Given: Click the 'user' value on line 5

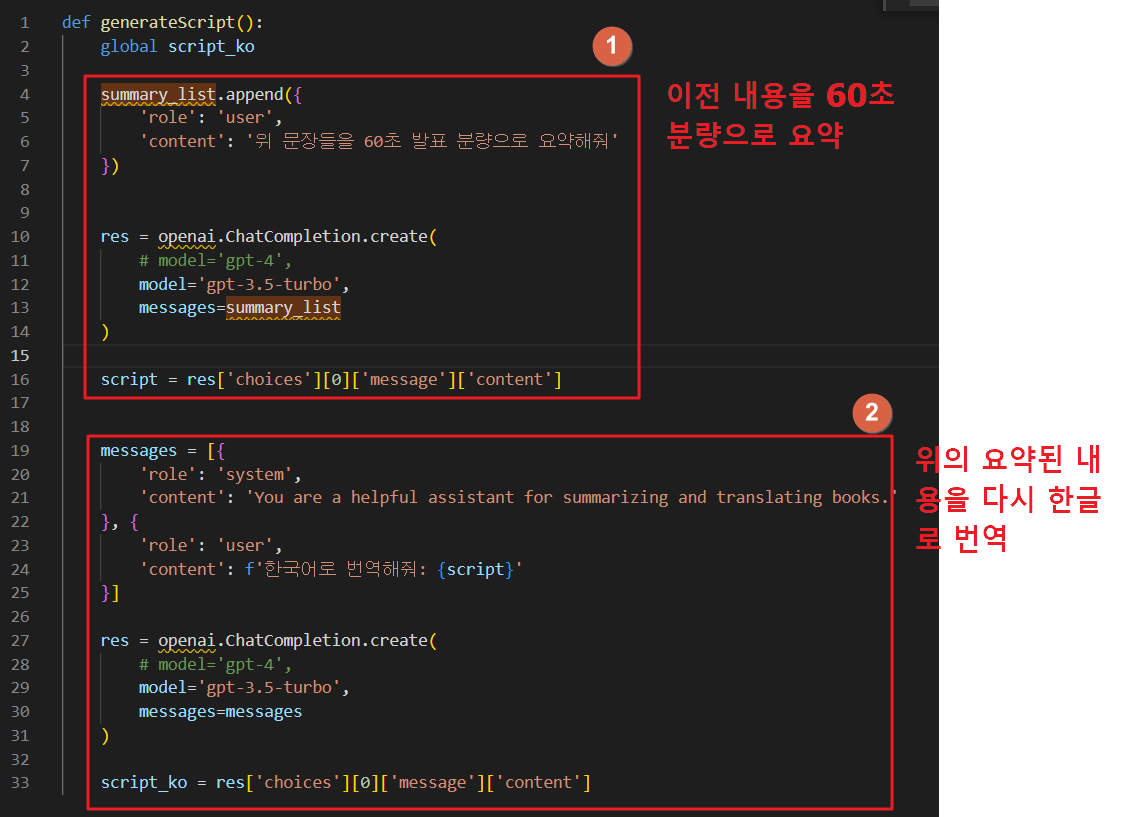Looking at the screenshot, I should tap(245, 118).
